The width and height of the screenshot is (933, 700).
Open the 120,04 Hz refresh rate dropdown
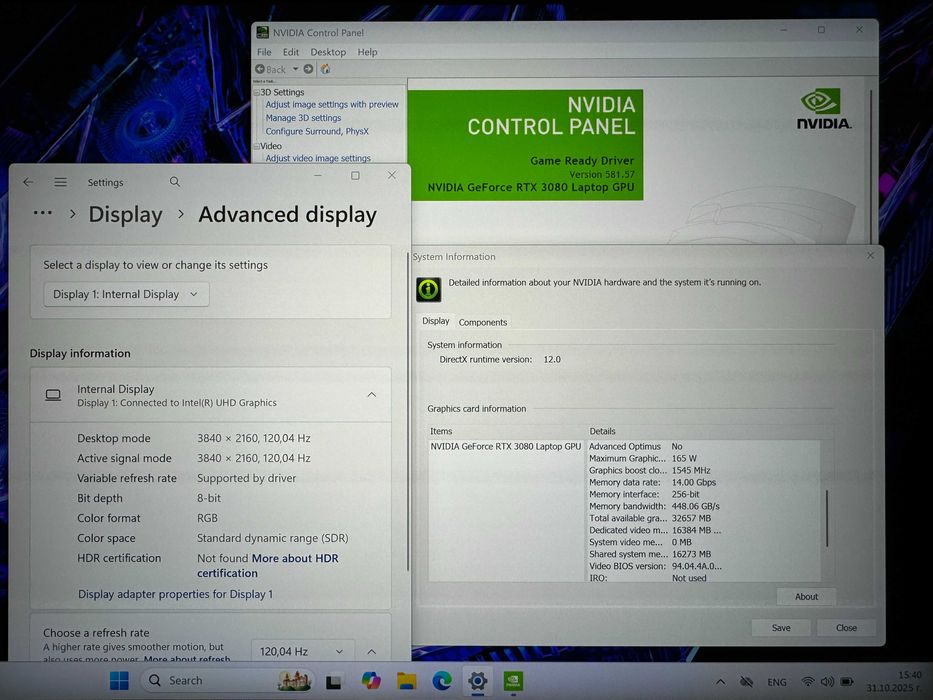tap(302, 651)
